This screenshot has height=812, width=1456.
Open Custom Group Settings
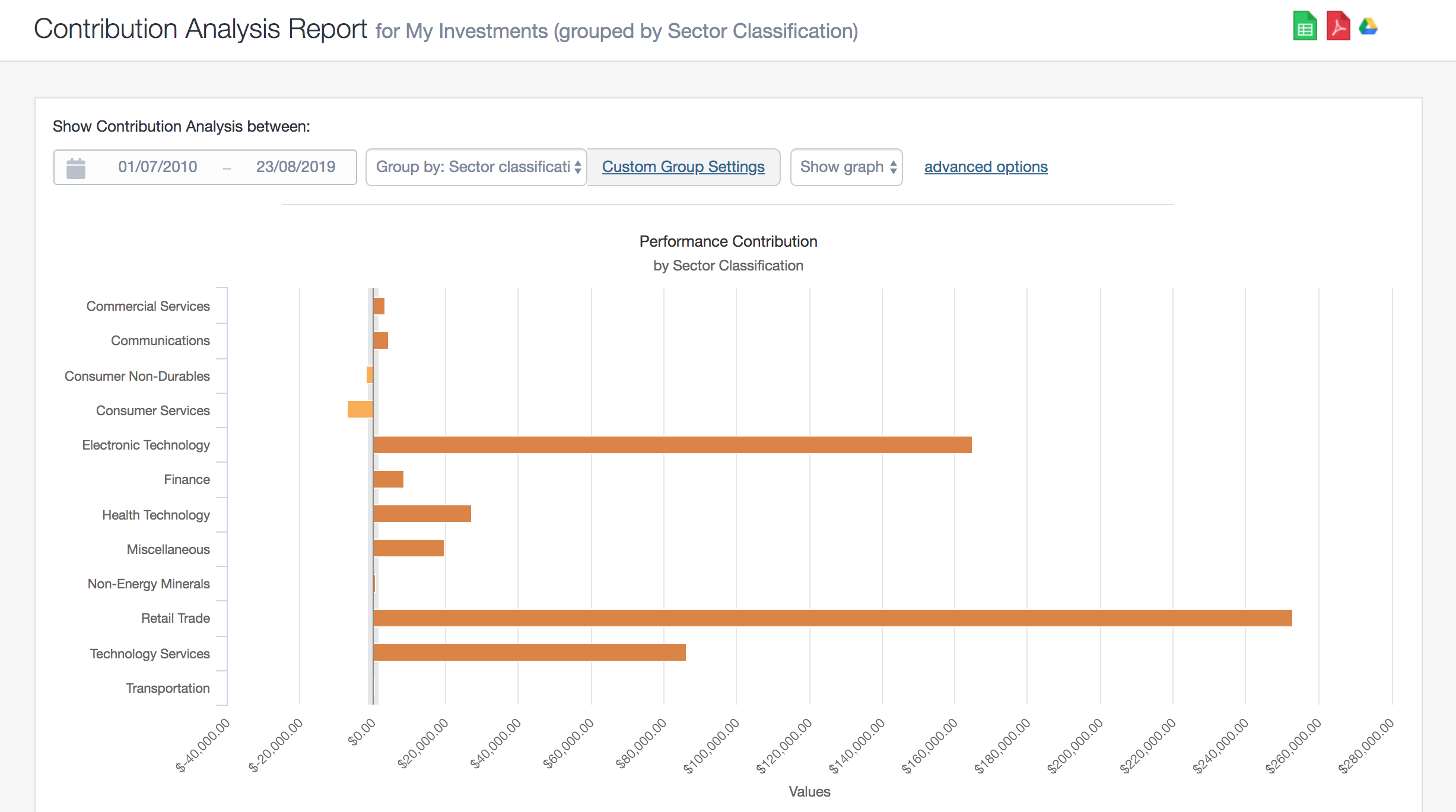point(683,167)
